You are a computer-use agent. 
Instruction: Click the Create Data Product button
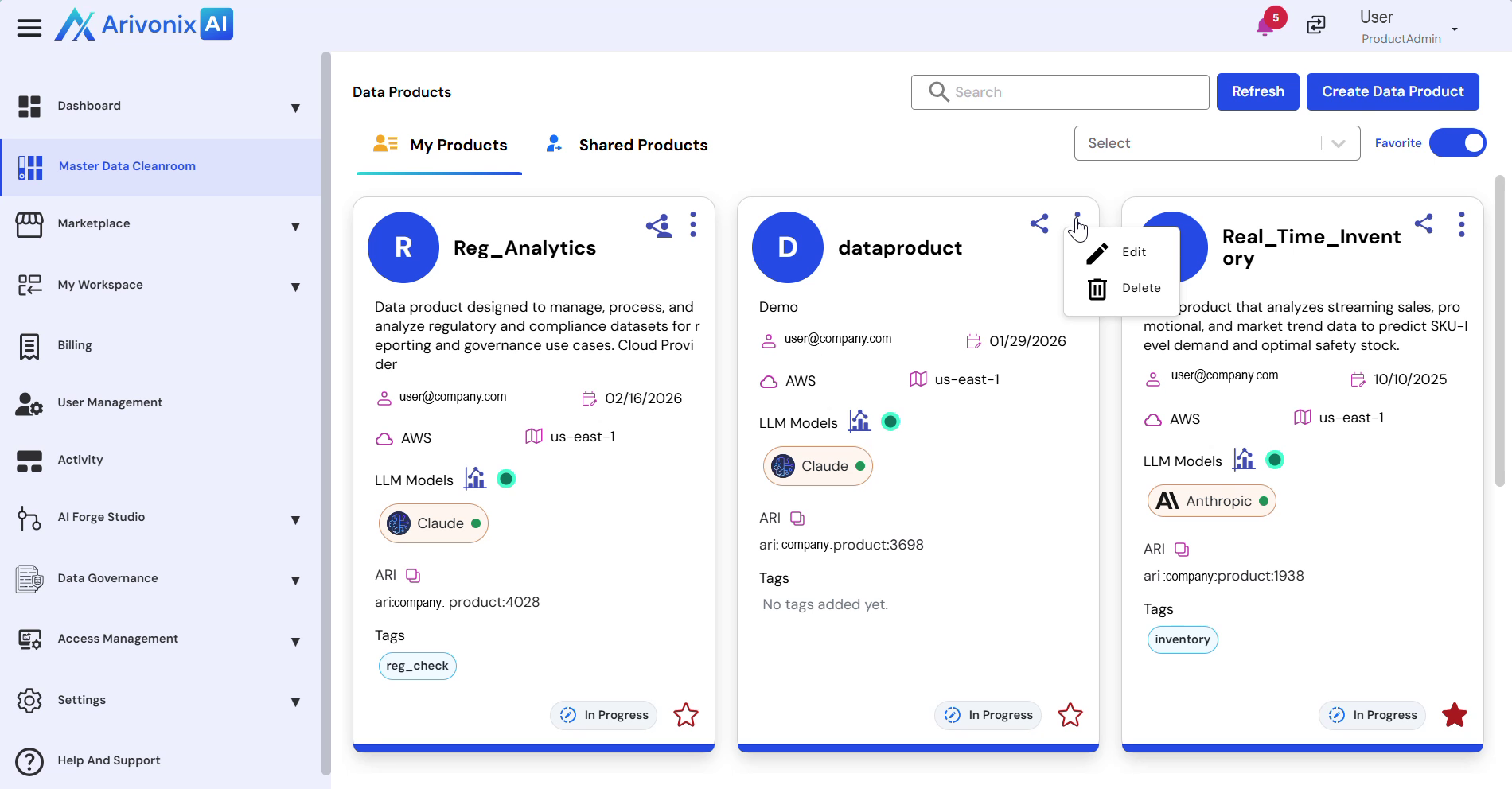pyautogui.click(x=1392, y=92)
